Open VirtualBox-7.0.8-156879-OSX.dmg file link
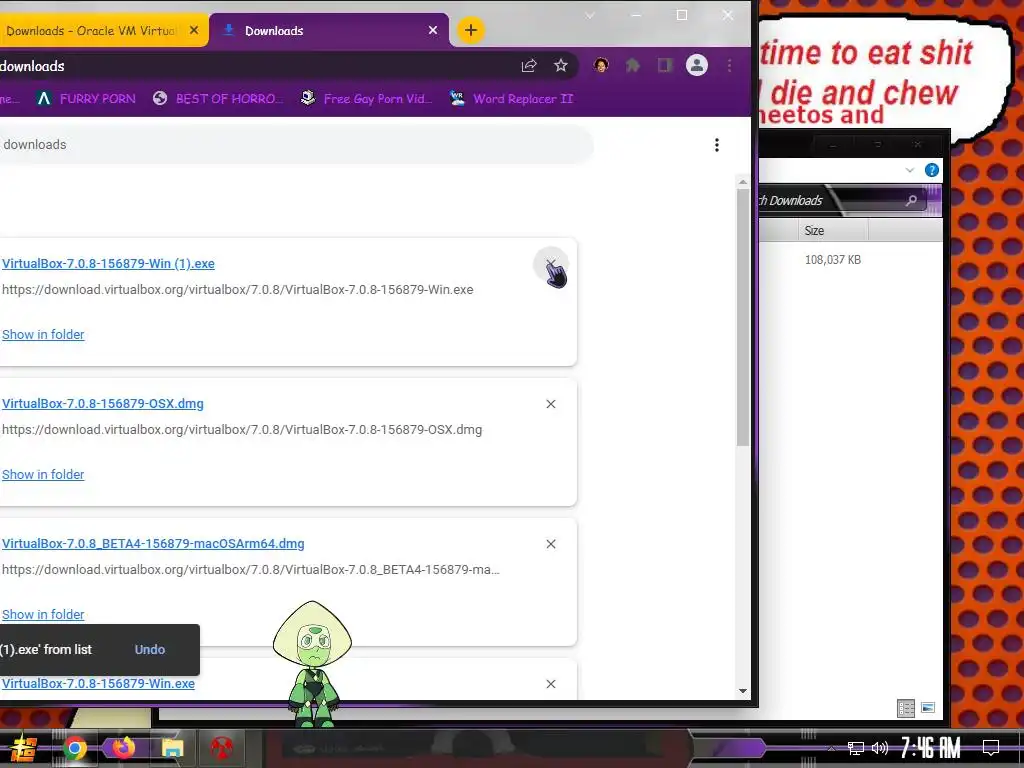Image resolution: width=1024 pixels, height=768 pixels. pos(103,404)
